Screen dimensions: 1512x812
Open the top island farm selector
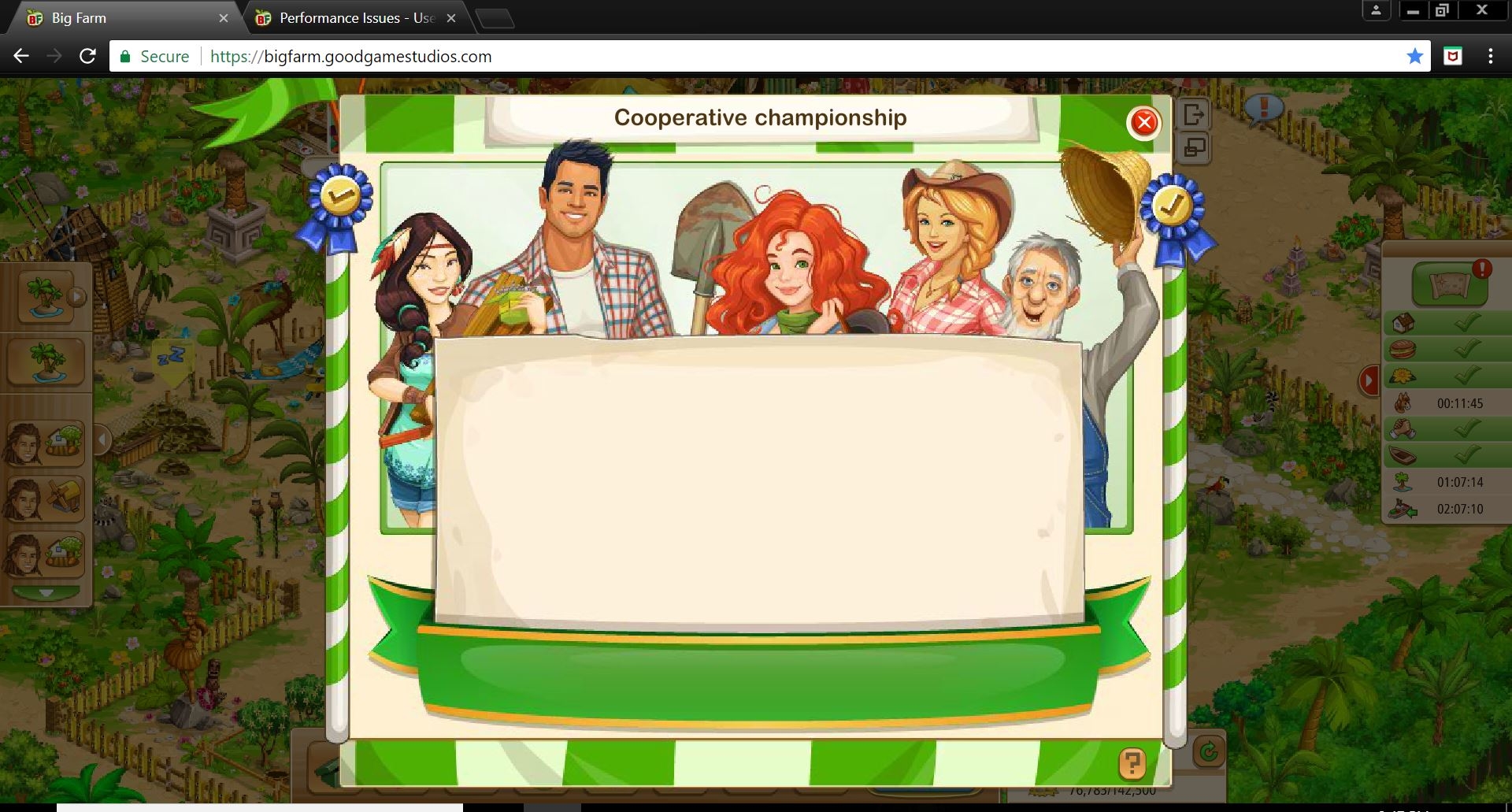[x=46, y=297]
